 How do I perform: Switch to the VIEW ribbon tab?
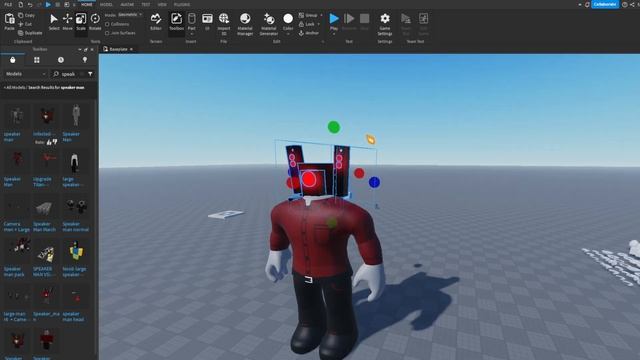[162, 4]
